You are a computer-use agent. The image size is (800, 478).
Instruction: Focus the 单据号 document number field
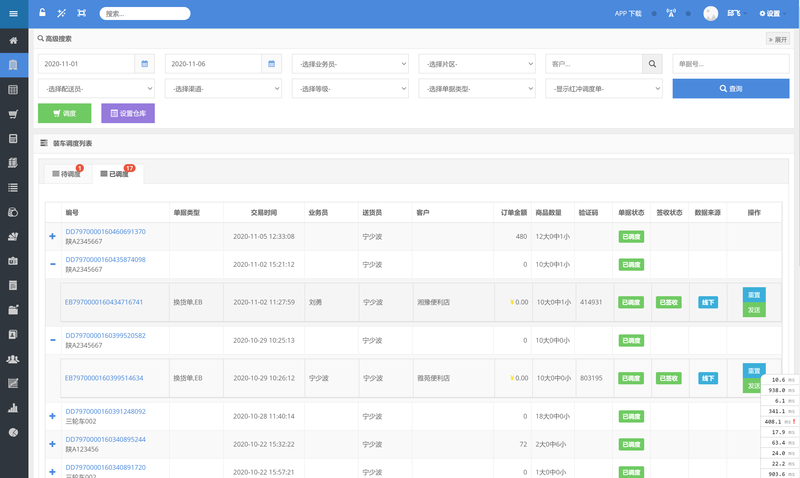(x=731, y=64)
